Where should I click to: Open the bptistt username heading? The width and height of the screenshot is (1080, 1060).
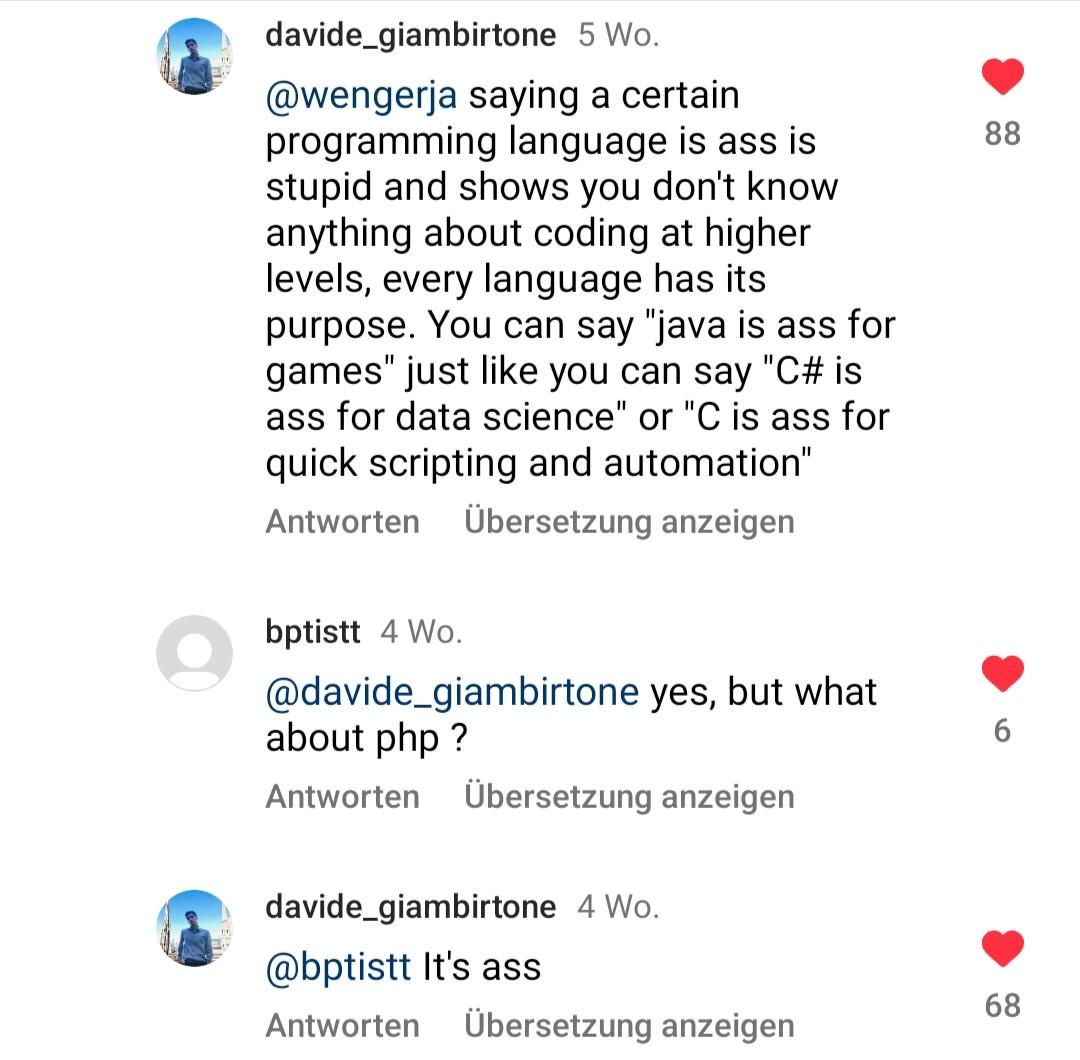(x=313, y=632)
